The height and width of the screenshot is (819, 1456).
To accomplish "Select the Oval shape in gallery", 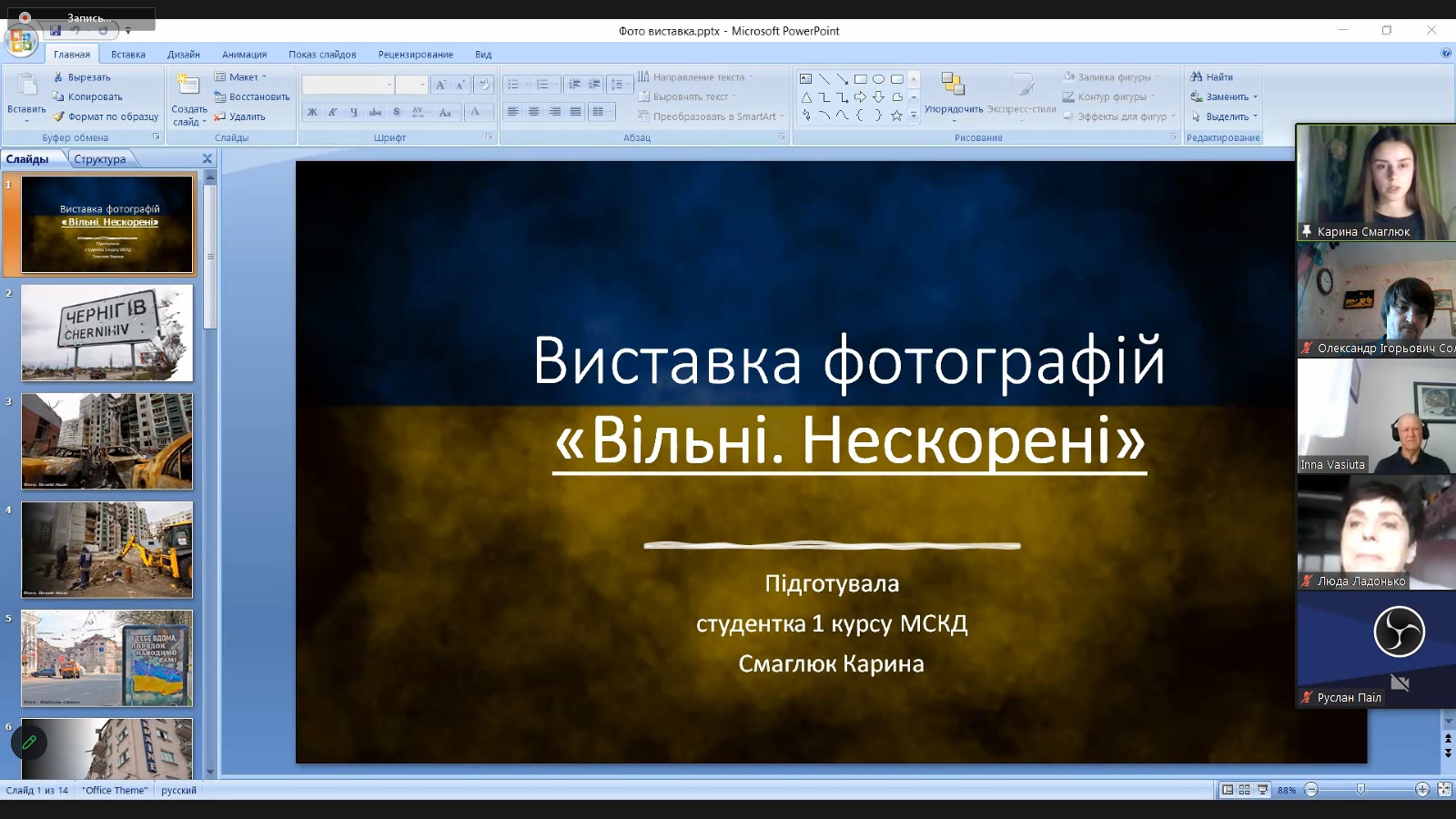I will [878, 79].
